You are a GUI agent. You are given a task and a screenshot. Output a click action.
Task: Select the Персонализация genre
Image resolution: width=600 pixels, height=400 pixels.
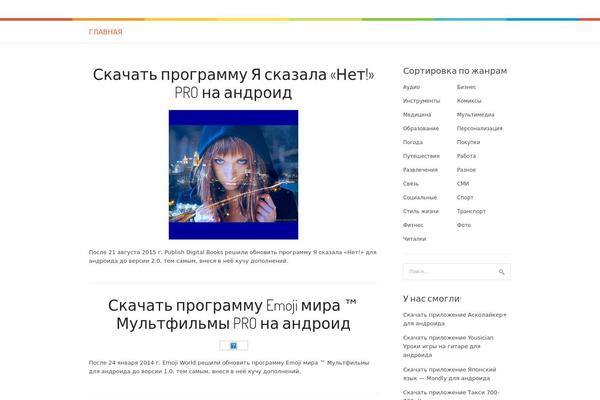pyautogui.click(x=479, y=128)
